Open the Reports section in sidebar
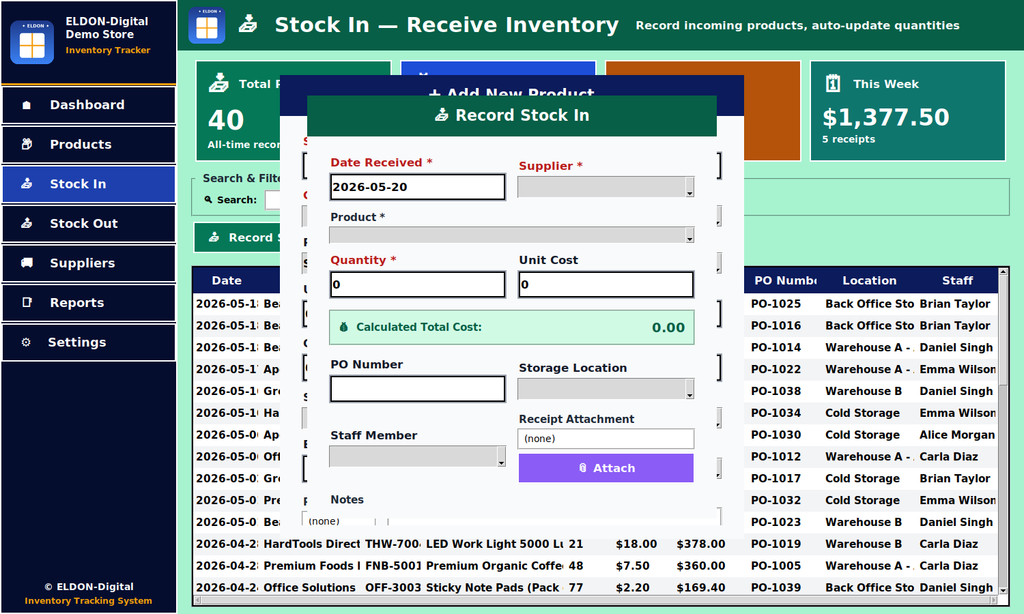 click(x=88, y=303)
